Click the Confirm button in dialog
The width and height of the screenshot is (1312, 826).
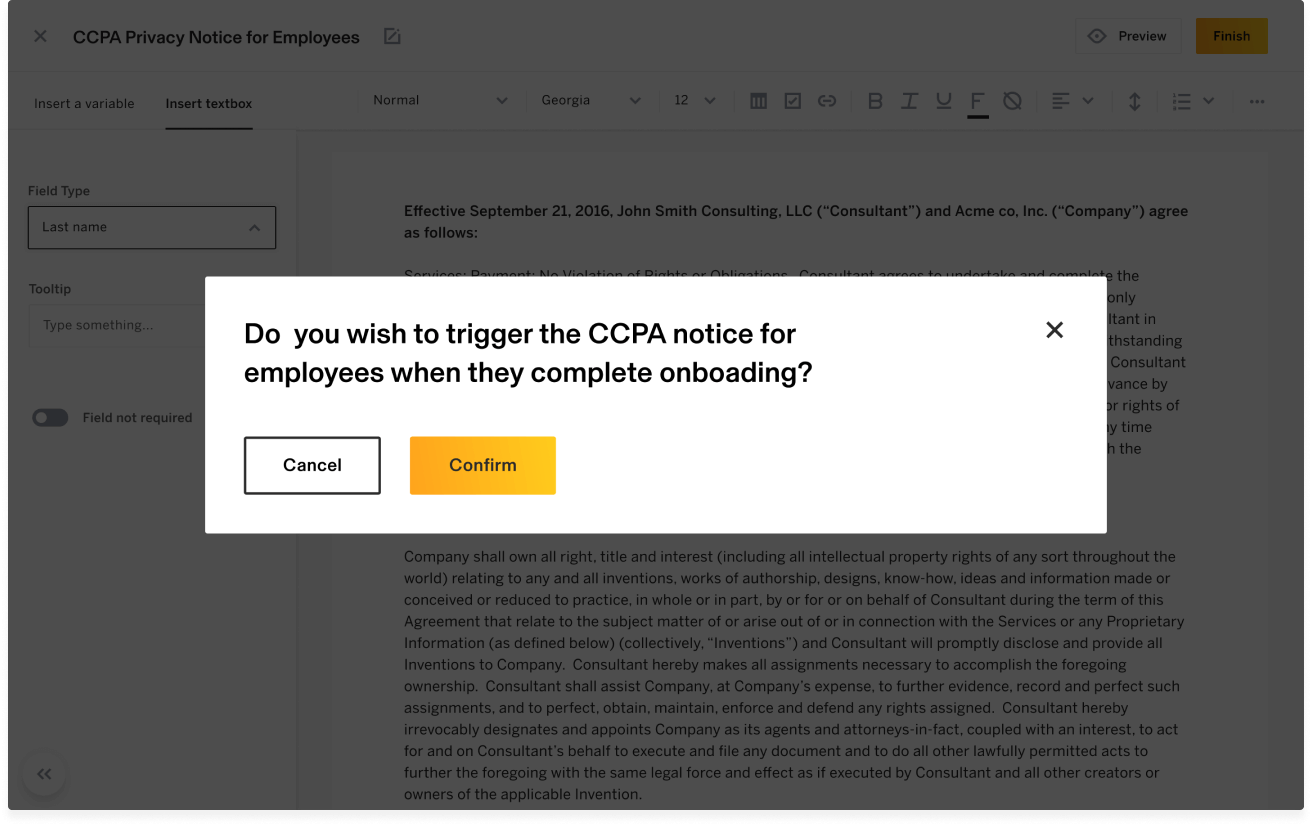(483, 465)
